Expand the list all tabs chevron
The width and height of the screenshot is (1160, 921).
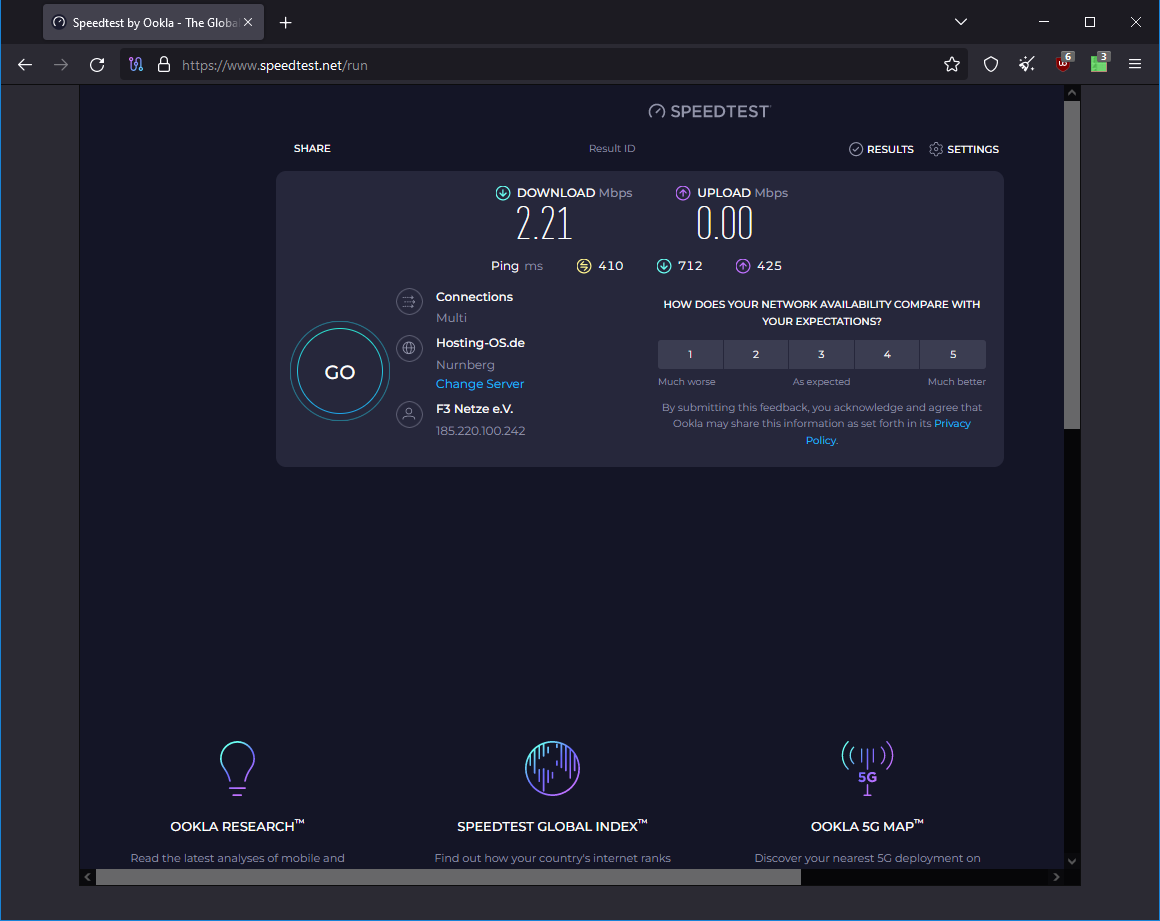point(961,22)
